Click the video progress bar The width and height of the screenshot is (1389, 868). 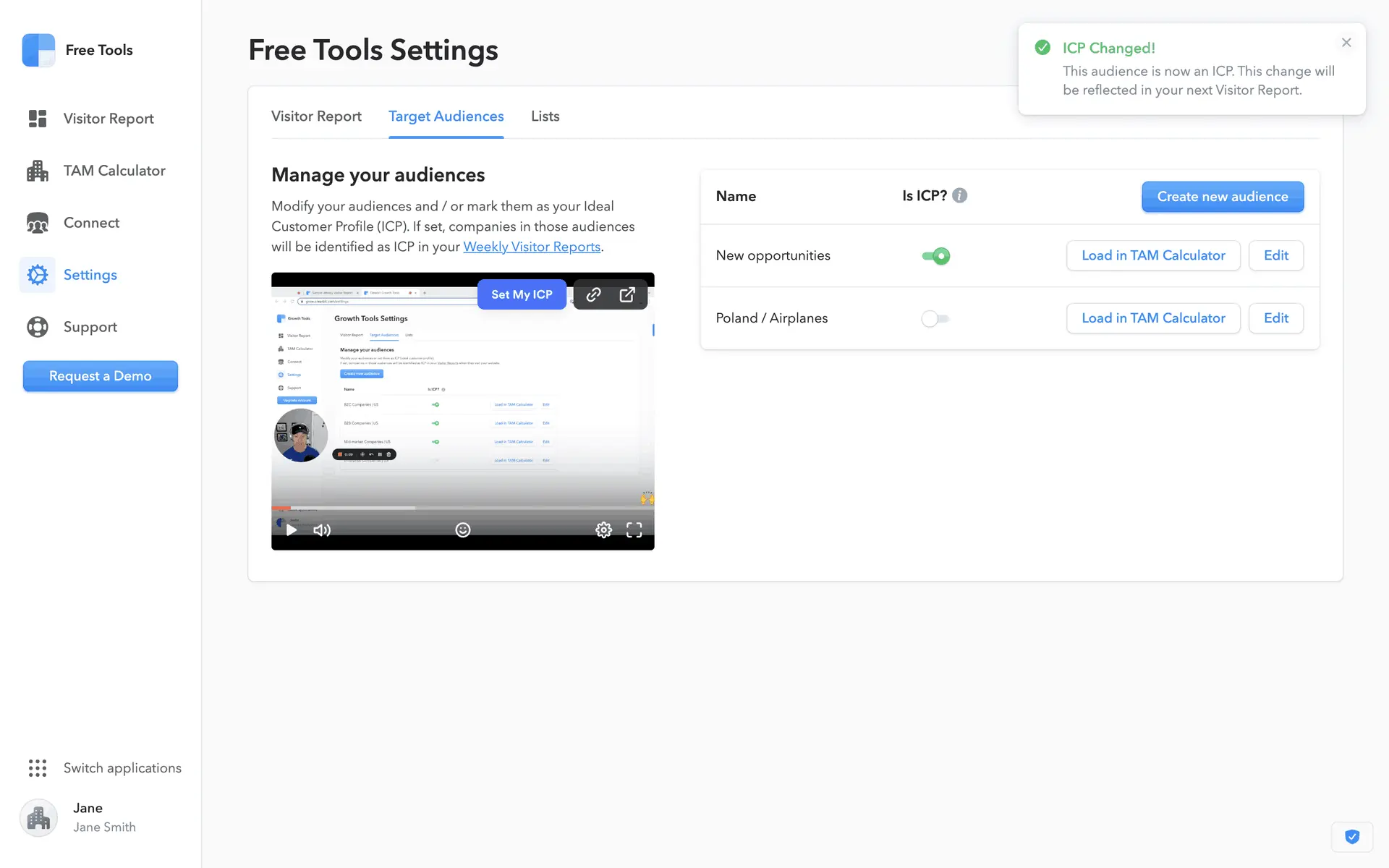coord(463,508)
